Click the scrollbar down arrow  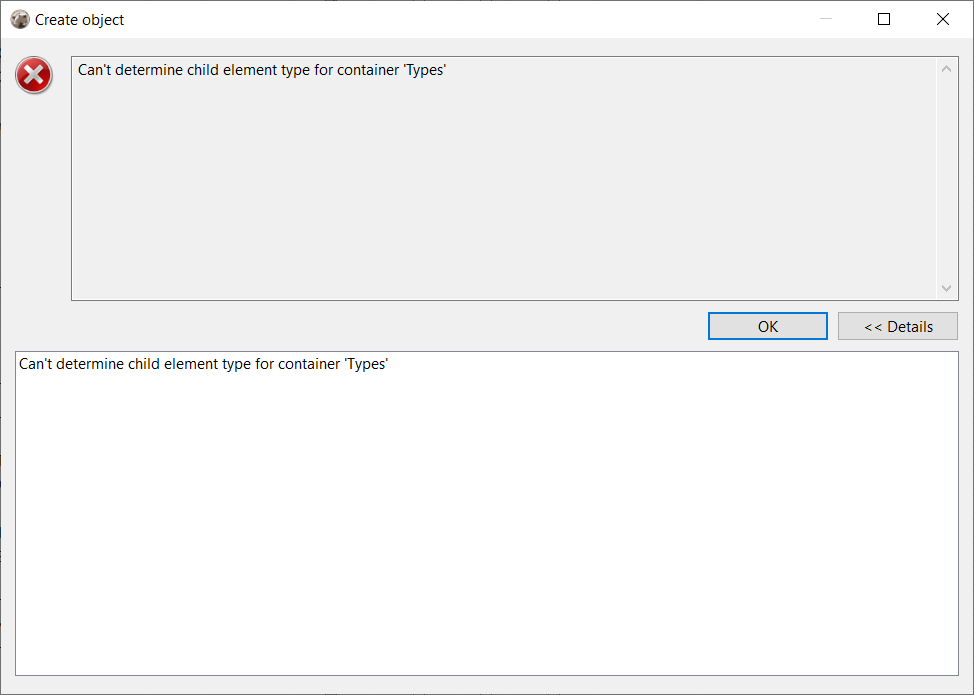(x=946, y=288)
